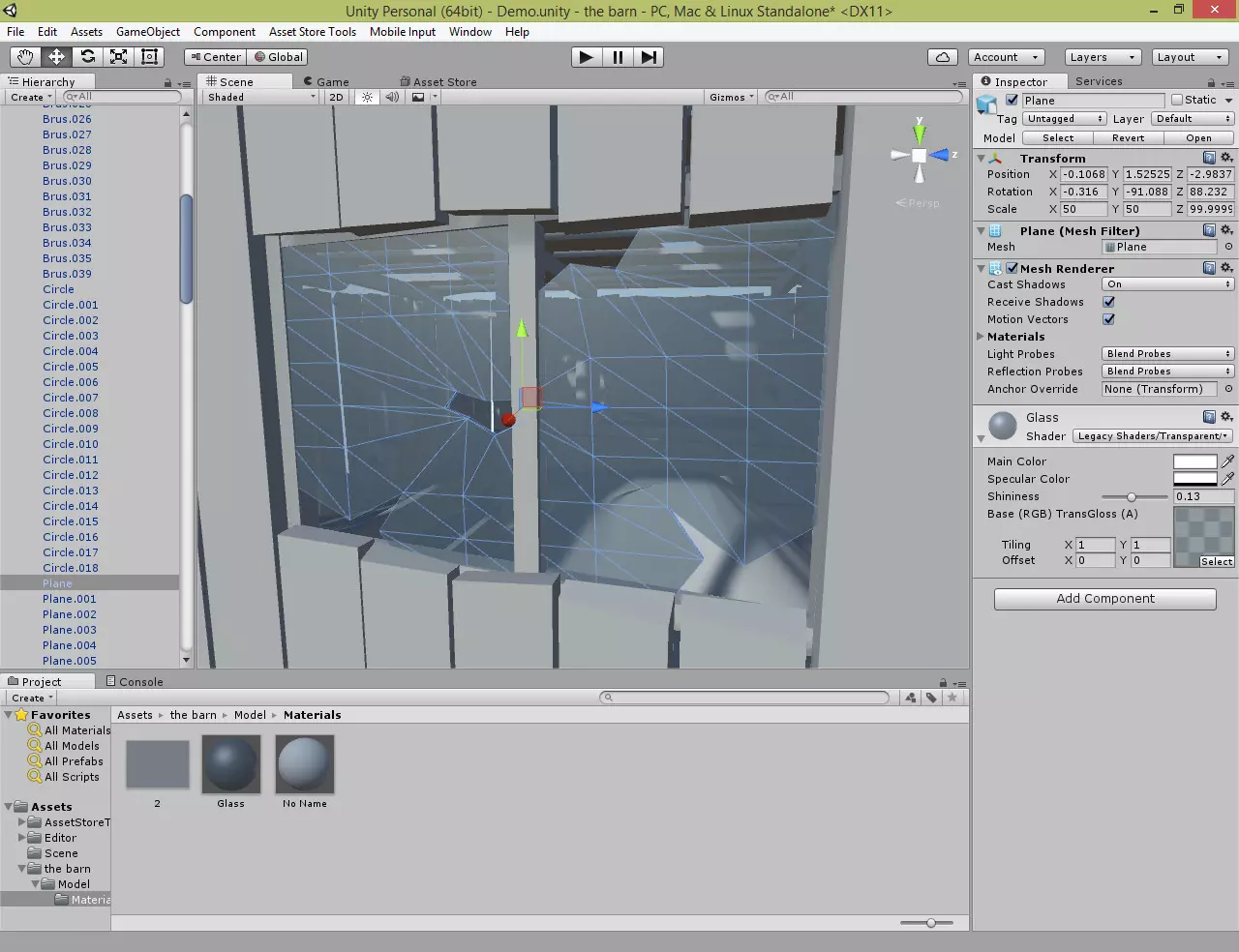Select the Glass material thumbnail
This screenshot has width=1239, height=952.
pos(231,764)
